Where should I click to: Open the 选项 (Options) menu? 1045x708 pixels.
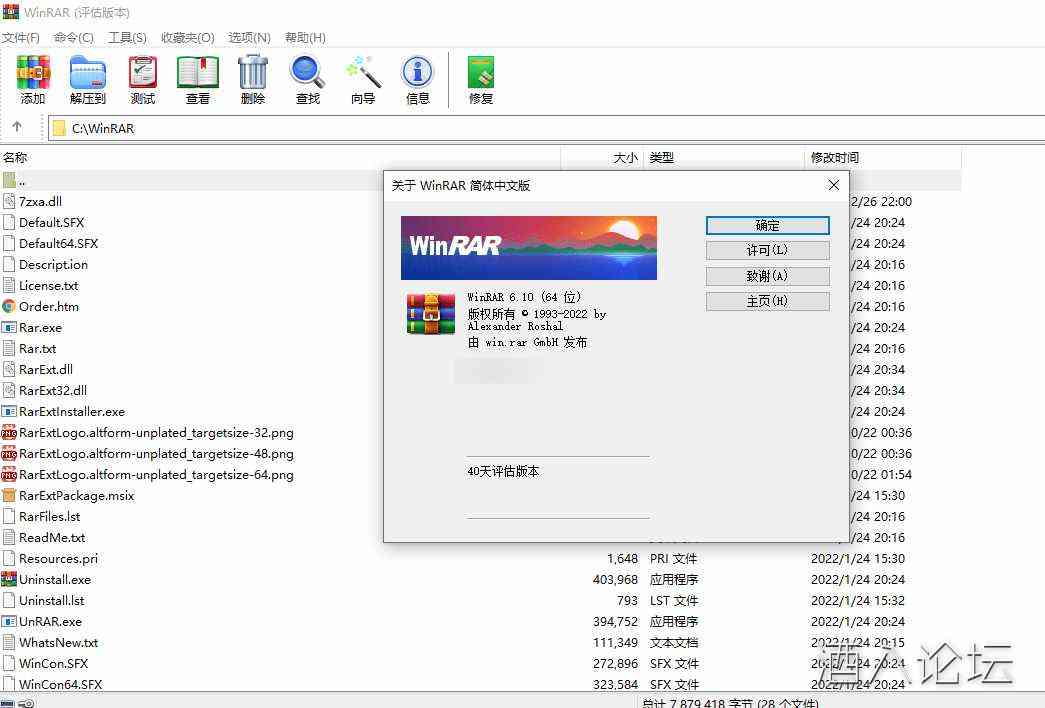249,37
